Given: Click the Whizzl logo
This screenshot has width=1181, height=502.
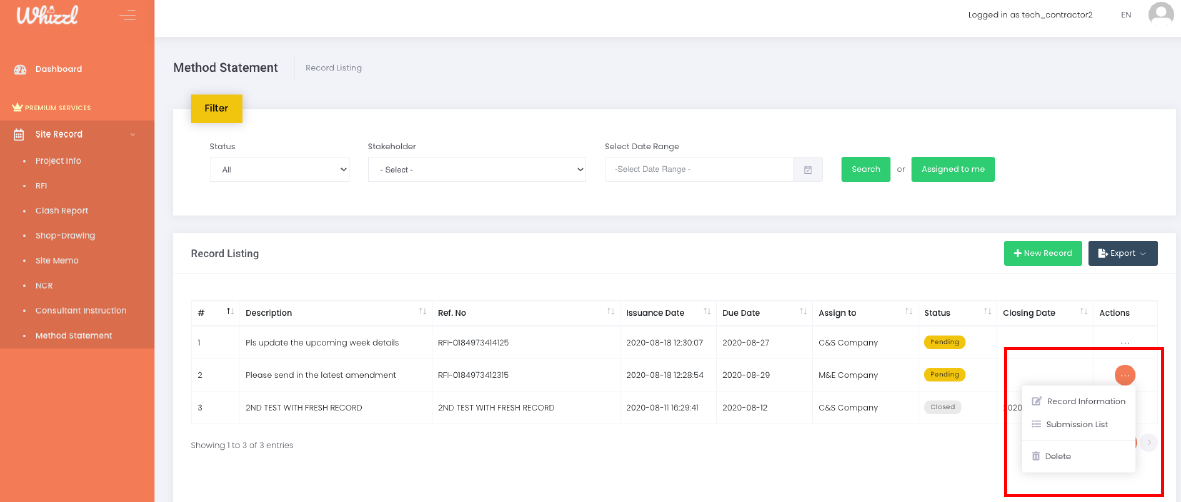Looking at the screenshot, I should 47,16.
